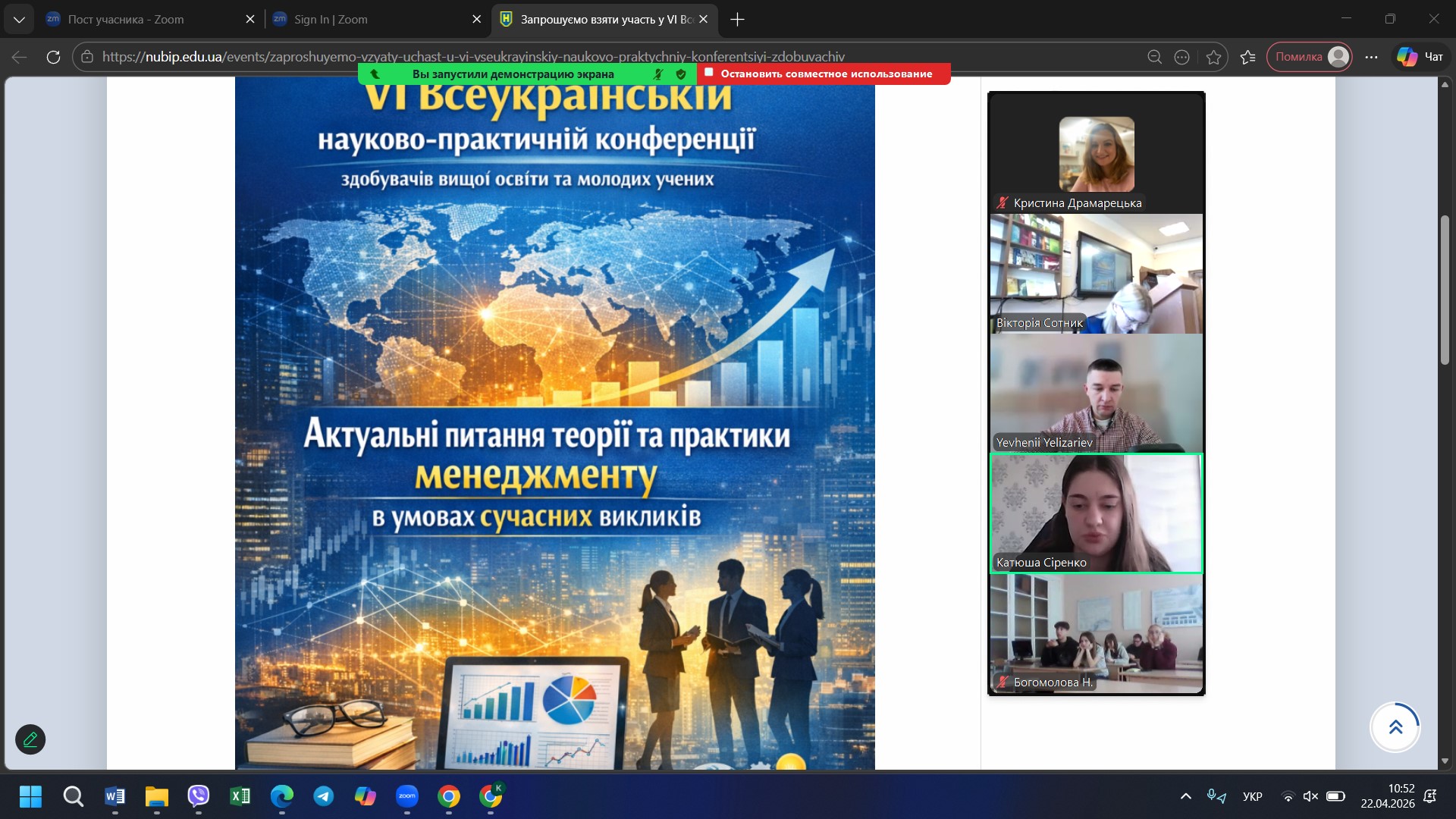Viewport: 1456px width, 819px height.
Task: Open the favorites collection icon
Action: pyautogui.click(x=1248, y=57)
